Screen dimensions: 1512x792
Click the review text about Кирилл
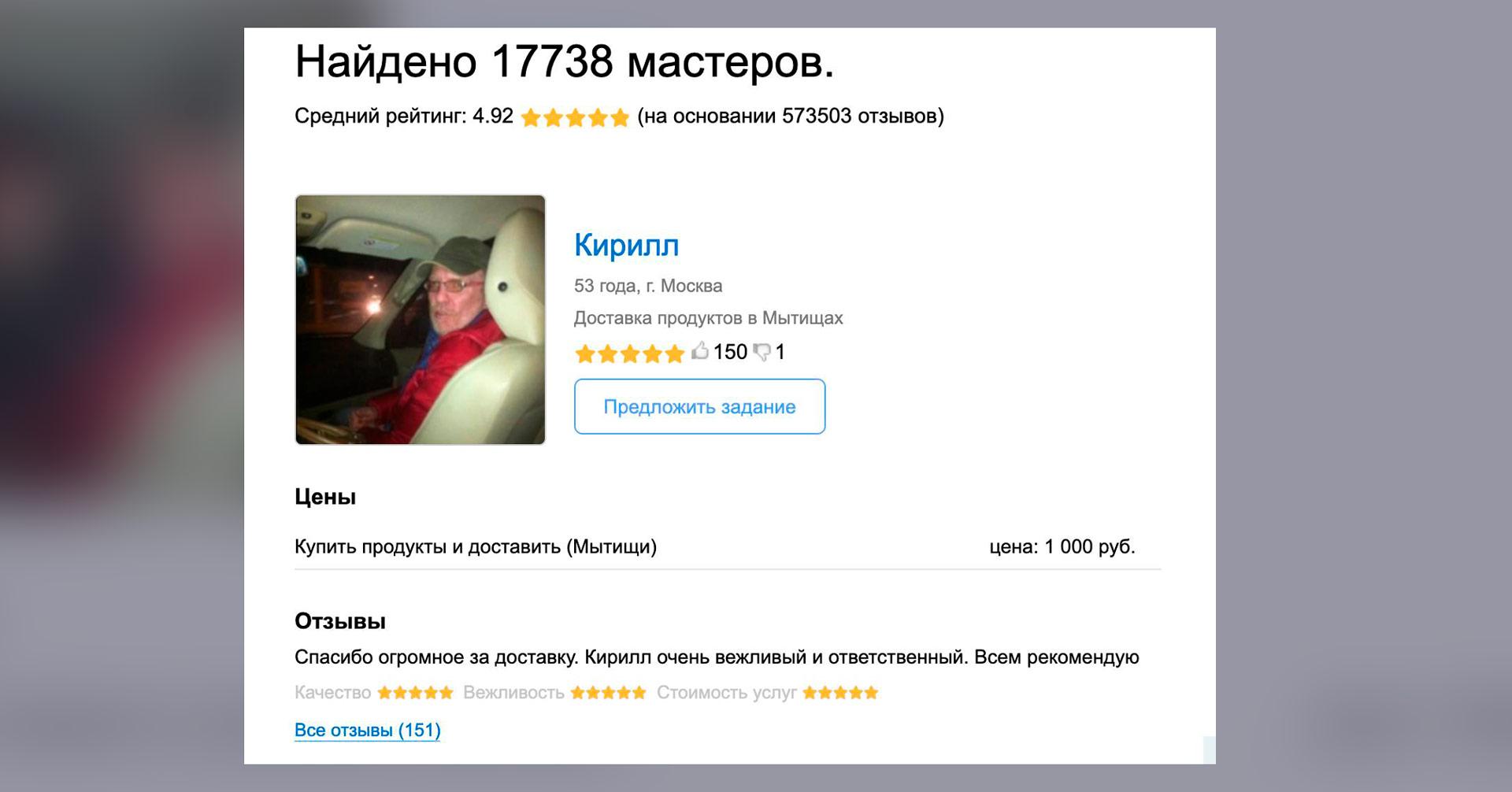pos(717,657)
